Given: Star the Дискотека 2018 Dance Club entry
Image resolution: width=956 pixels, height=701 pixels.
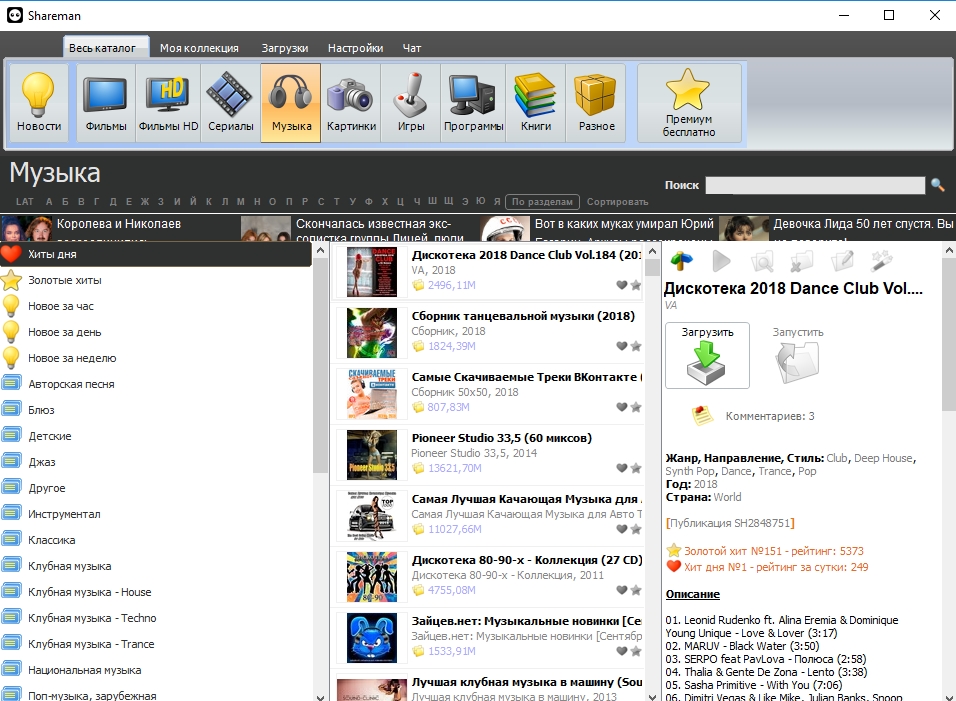Looking at the screenshot, I should [x=636, y=285].
